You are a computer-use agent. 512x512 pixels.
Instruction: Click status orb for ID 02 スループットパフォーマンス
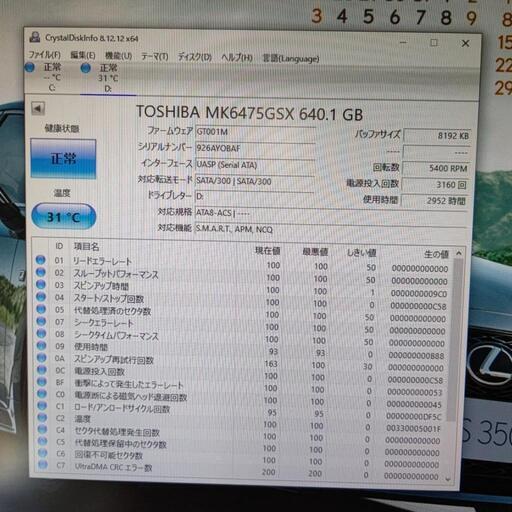click(41, 272)
